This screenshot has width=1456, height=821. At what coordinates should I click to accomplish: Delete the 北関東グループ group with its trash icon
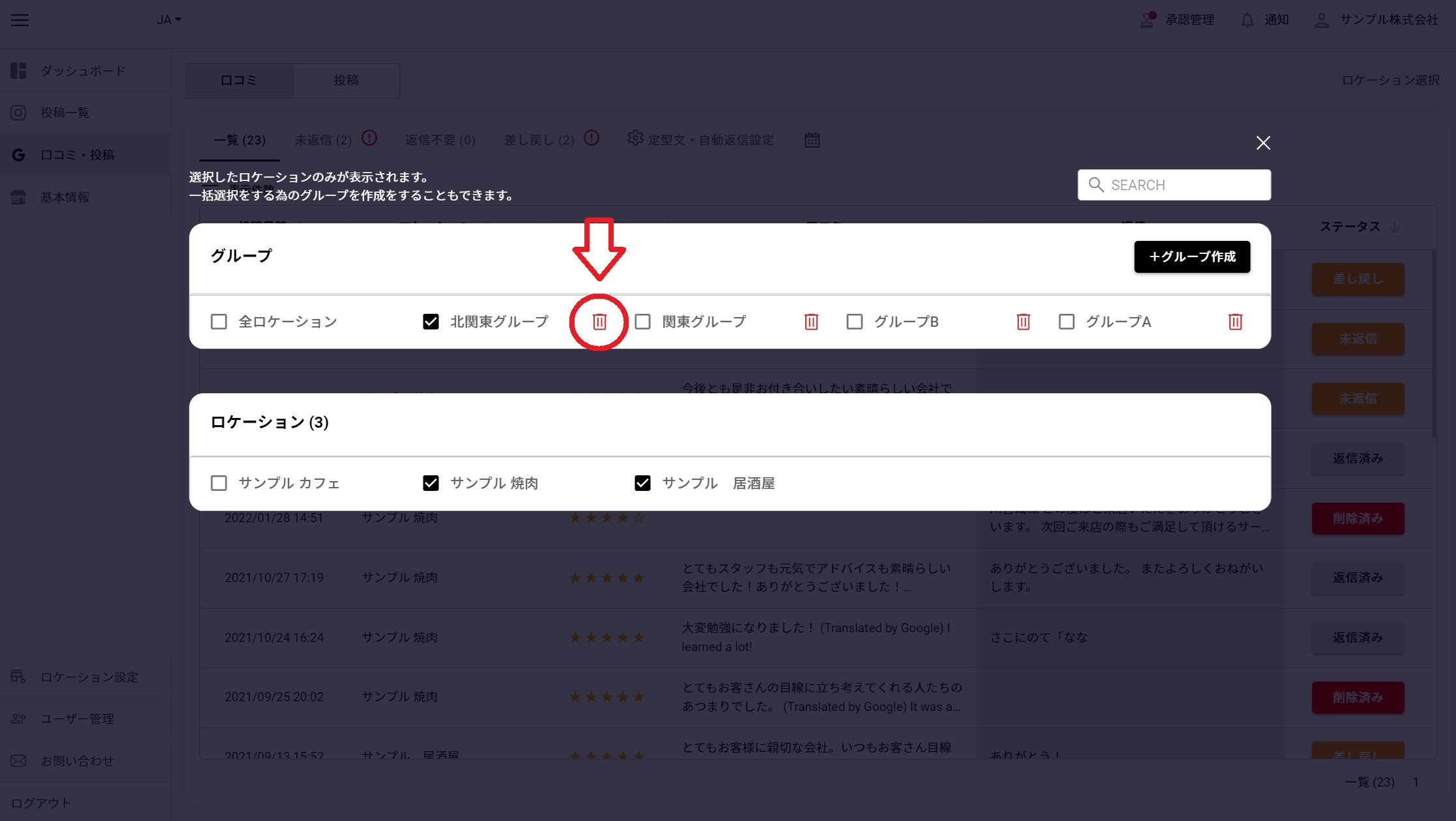click(x=599, y=322)
